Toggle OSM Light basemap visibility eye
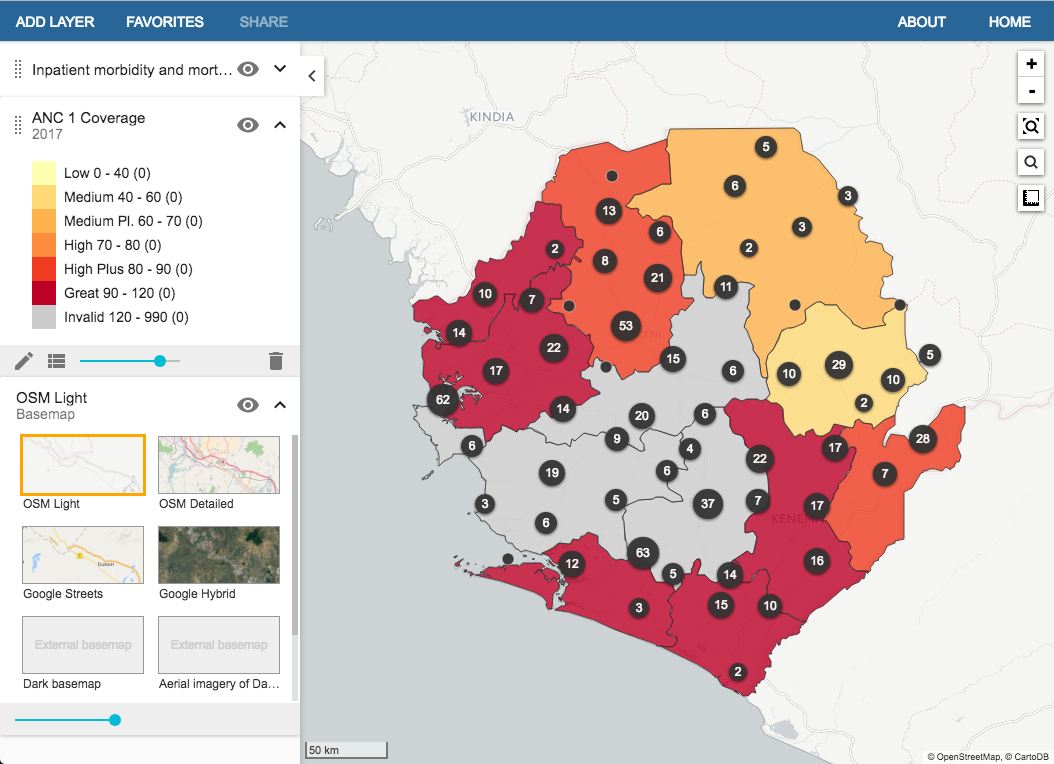This screenshot has width=1054, height=764. pyautogui.click(x=248, y=405)
